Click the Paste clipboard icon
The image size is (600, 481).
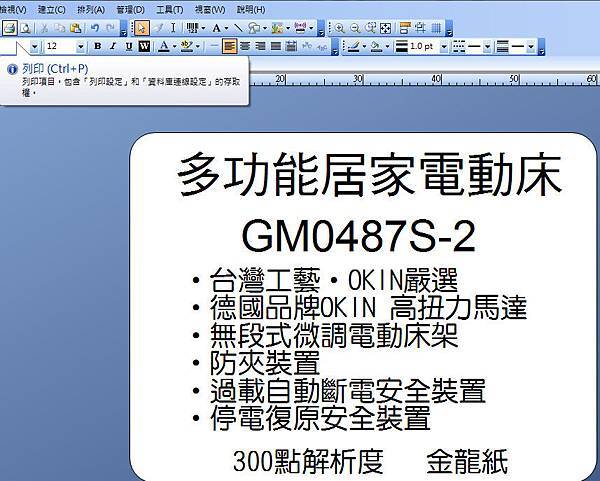(76, 28)
